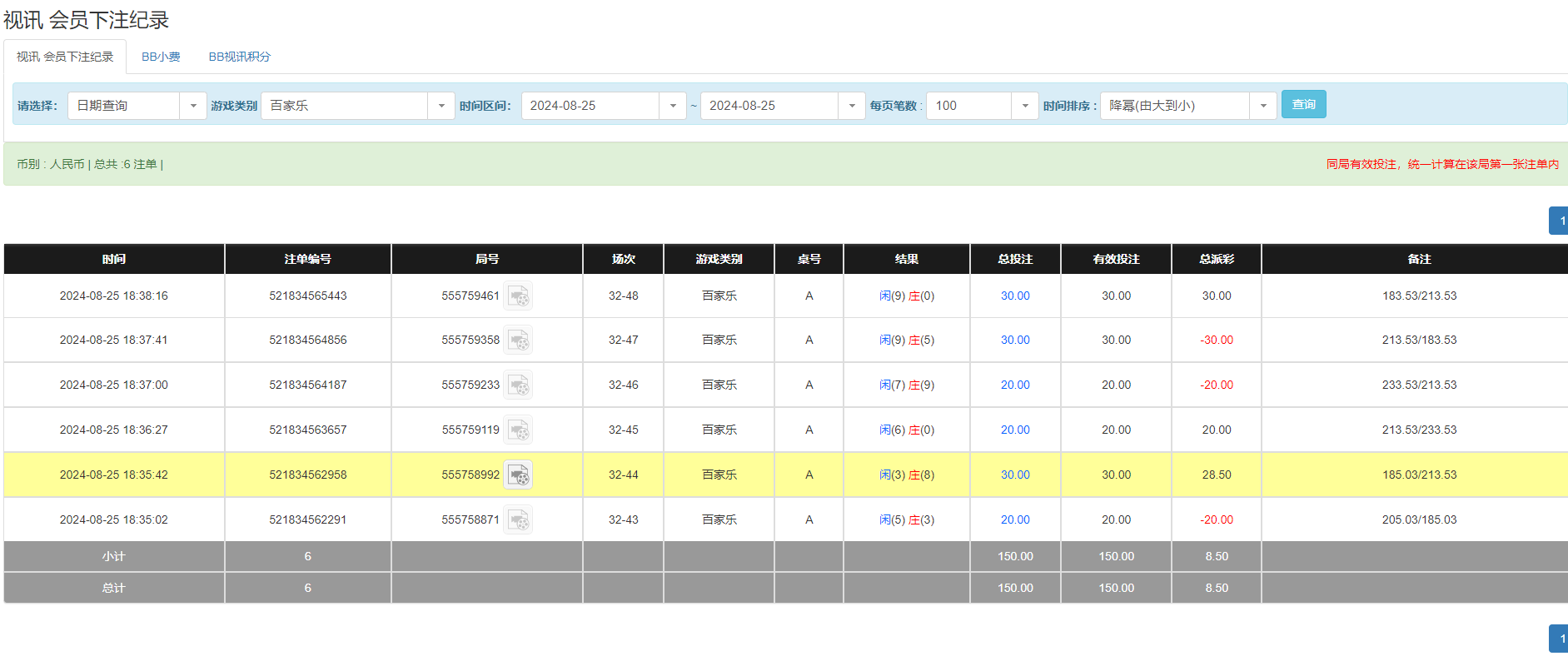
Task: Click 30.00 total bet link at 18:38:16
Action: pyautogui.click(x=1014, y=296)
